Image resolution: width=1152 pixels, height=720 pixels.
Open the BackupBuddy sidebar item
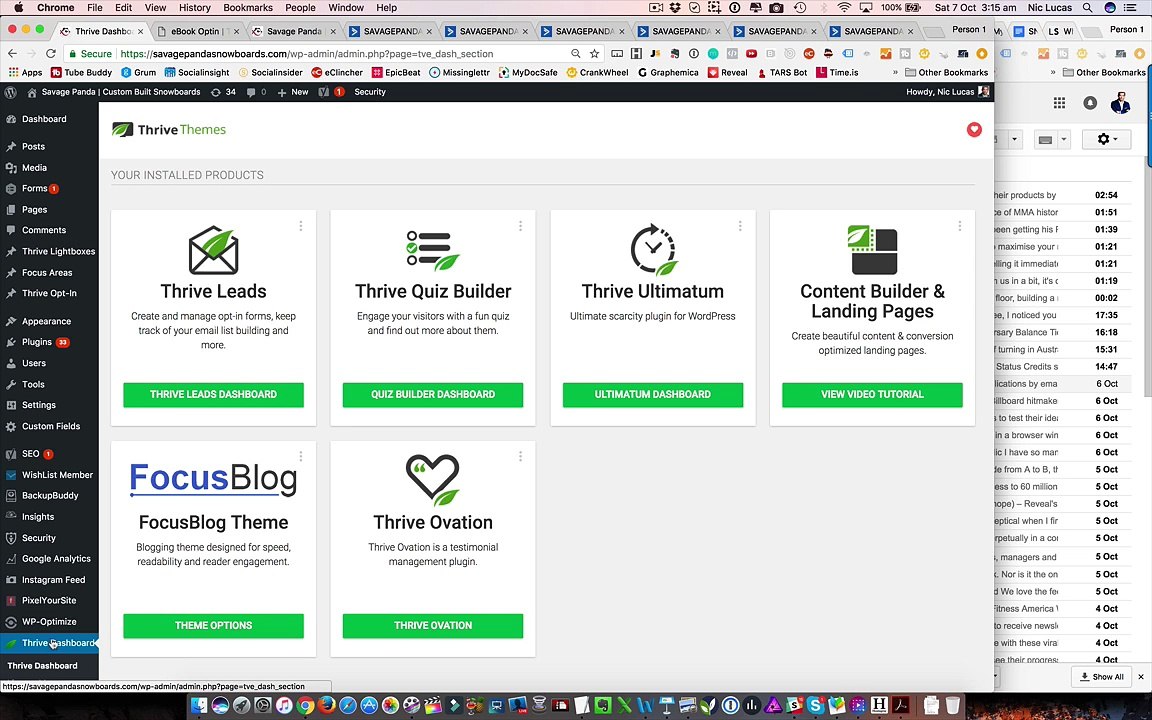coord(49,496)
